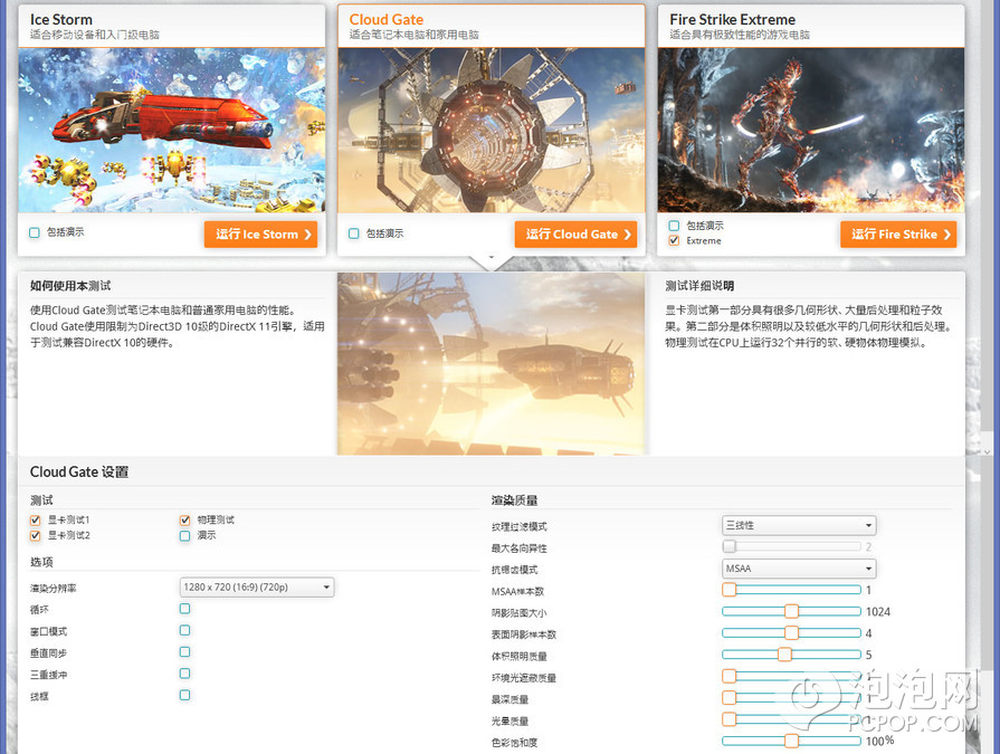Expand the 纹理过滤模式 三线性 dropdown

pos(798,526)
